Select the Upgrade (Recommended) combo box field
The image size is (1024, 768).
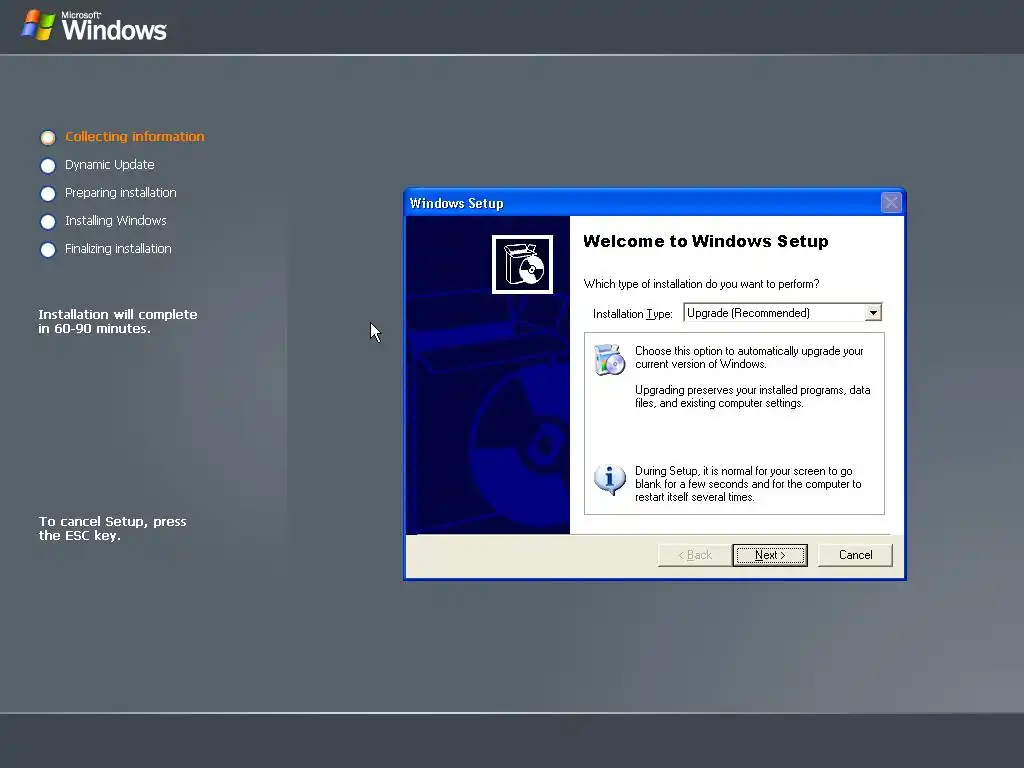click(x=782, y=313)
